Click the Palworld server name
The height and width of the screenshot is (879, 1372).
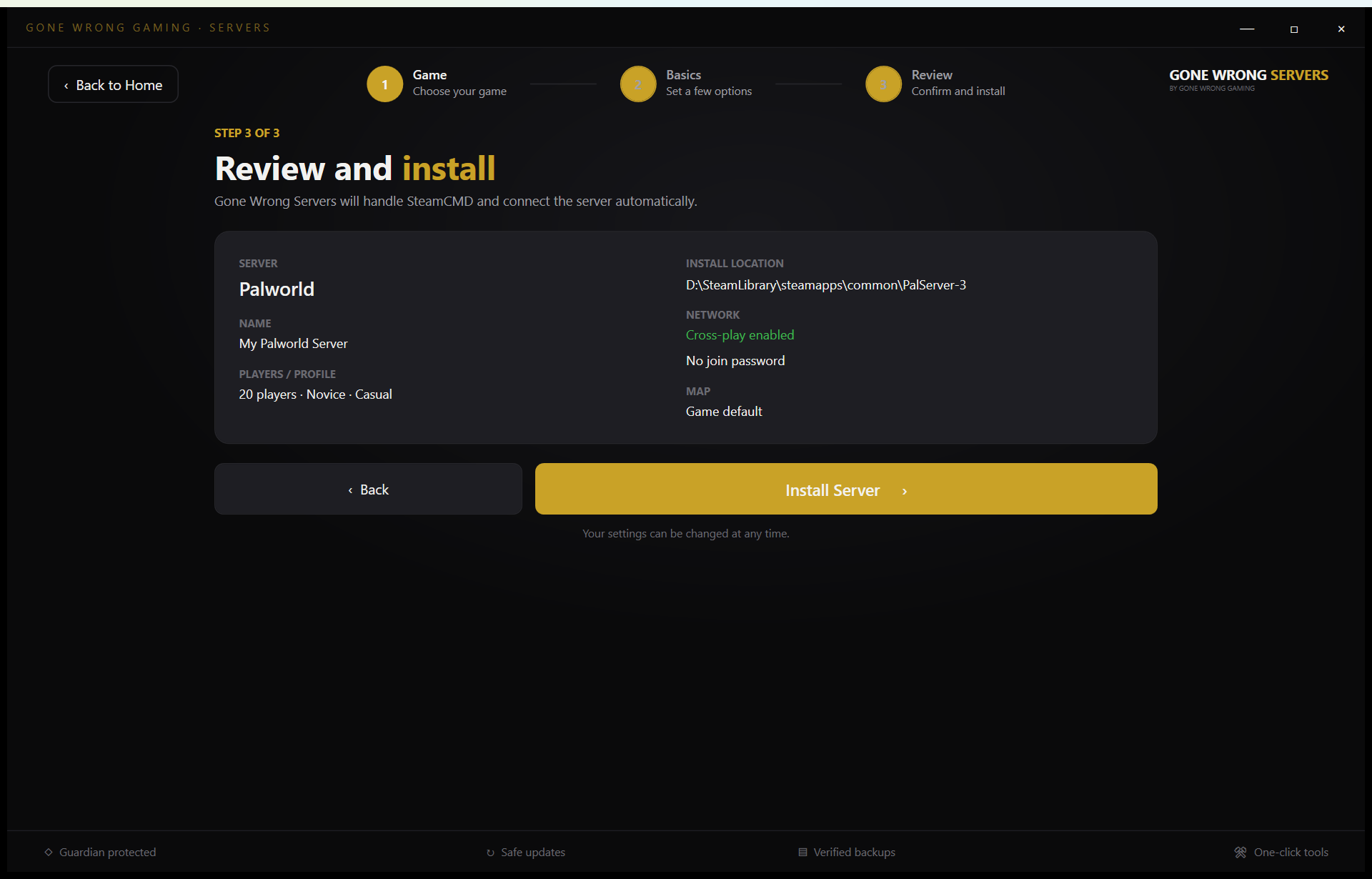point(277,289)
